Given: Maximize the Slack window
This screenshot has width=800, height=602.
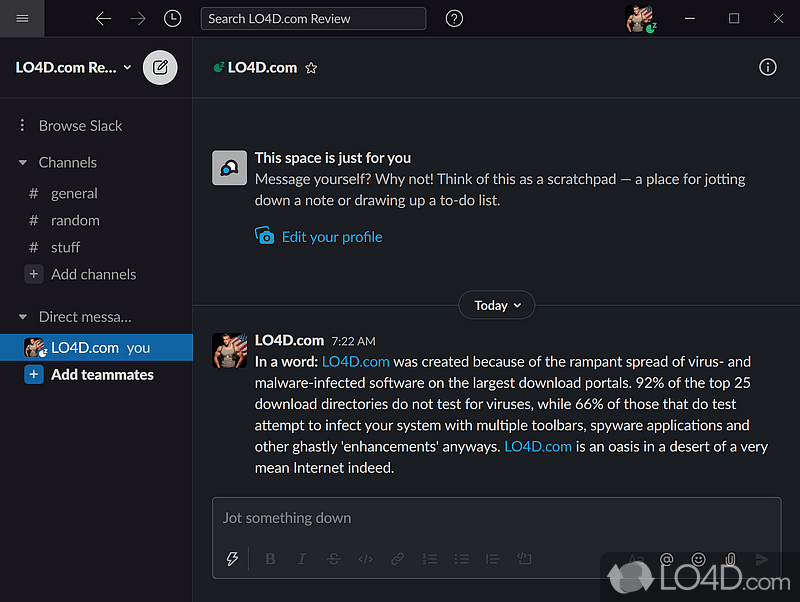Looking at the screenshot, I should point(734,18).
